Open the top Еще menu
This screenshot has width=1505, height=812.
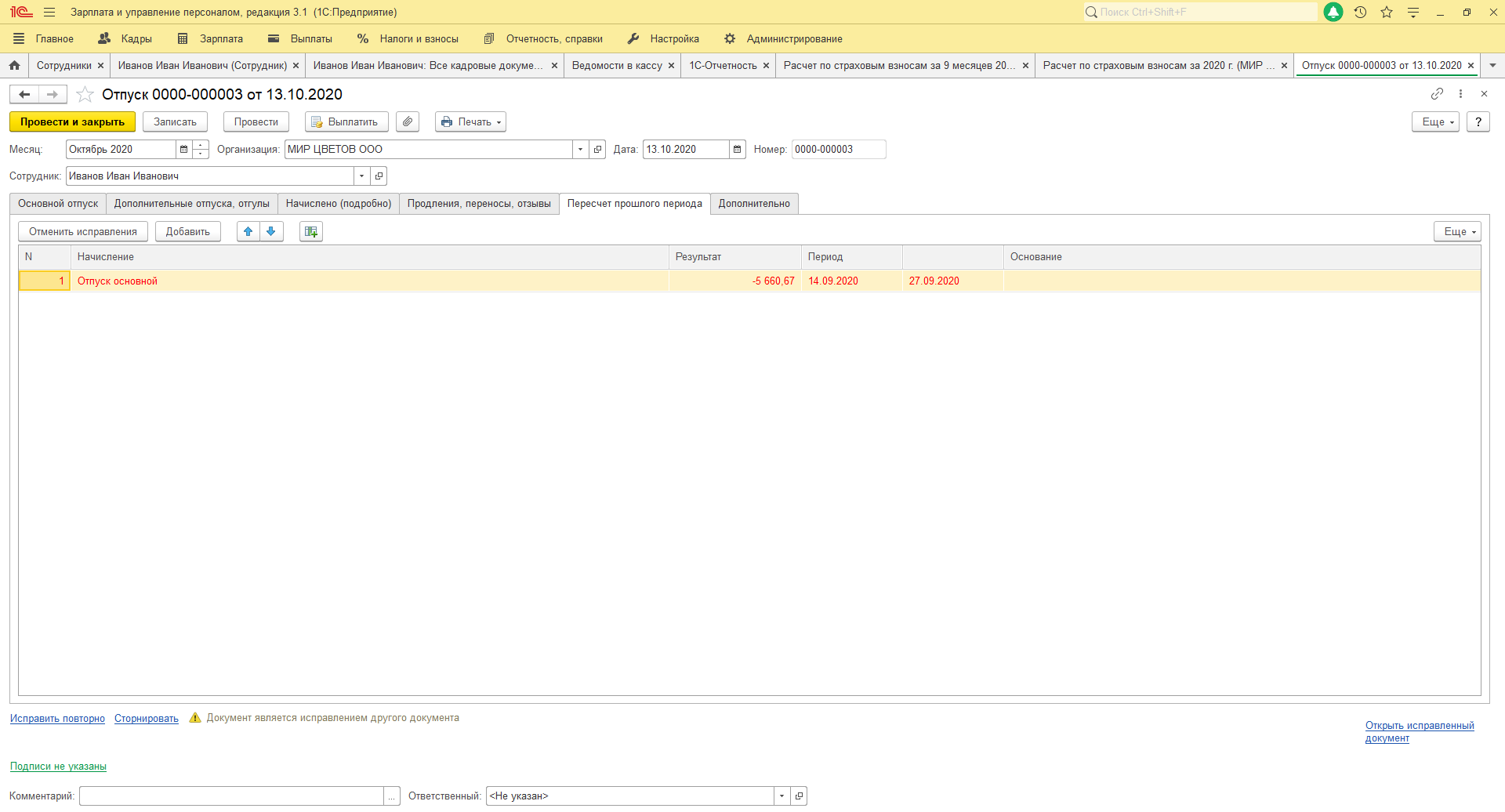(x=1435, y=121)
